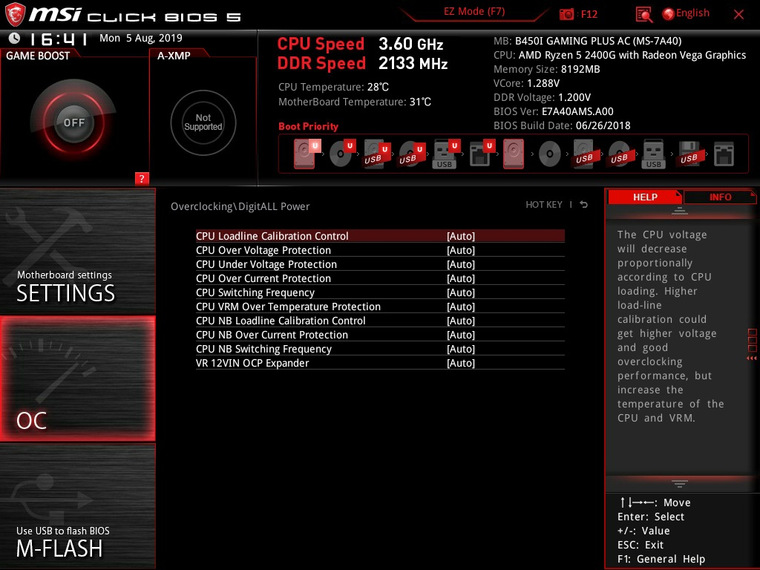Viewport: 760px width, 570px height.
Task: Select the CPU NB Loadline Calibration Control label
Action: pyautogui.click(x=281, y=320)
